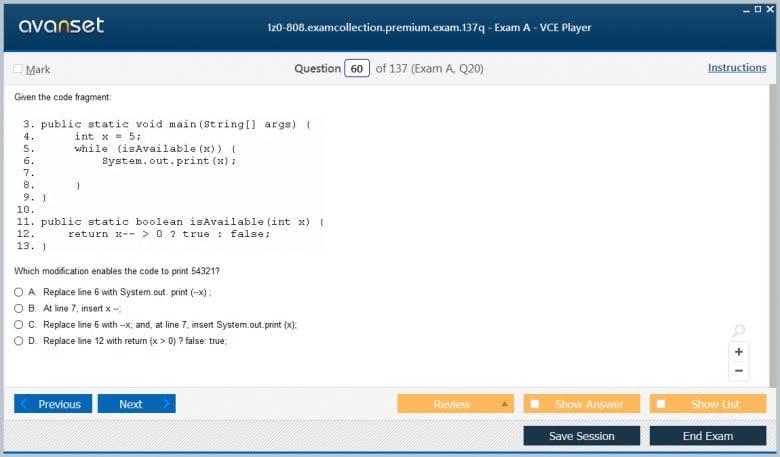780x457 pixels.
Task: Toggle the Show Answer checkbox
Action: point(535,404)
